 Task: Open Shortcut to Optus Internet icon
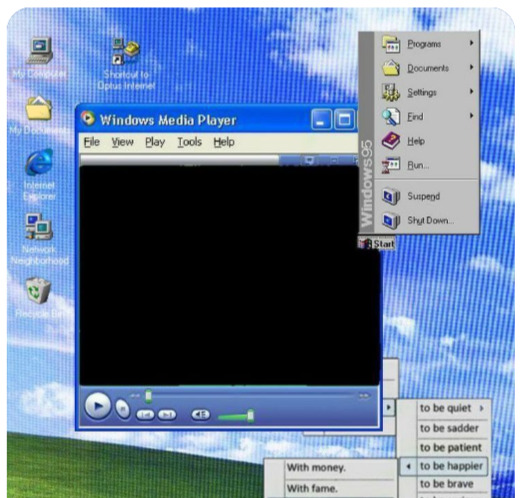tap(126, 64)
